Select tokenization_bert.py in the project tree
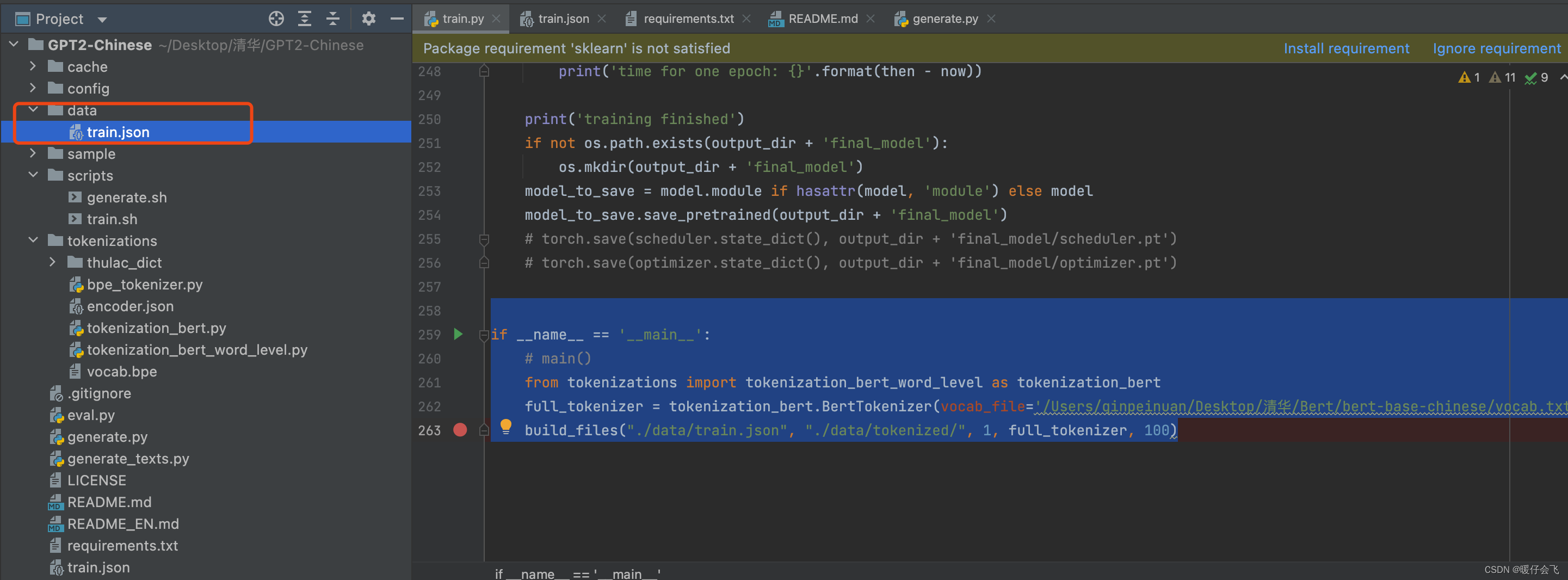1568x580 pixels. pyautogui.click(x=156, y=328)
